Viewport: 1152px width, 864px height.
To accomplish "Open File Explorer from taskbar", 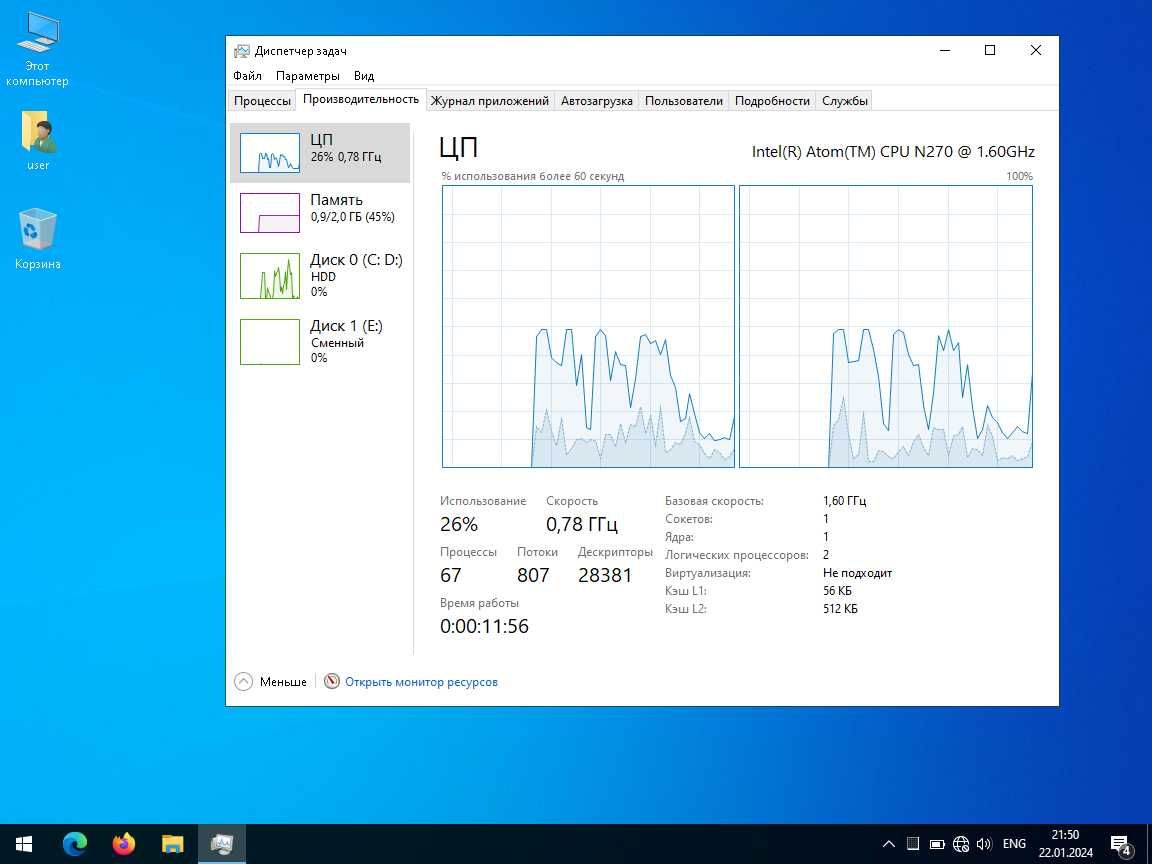I will (173, 844).
